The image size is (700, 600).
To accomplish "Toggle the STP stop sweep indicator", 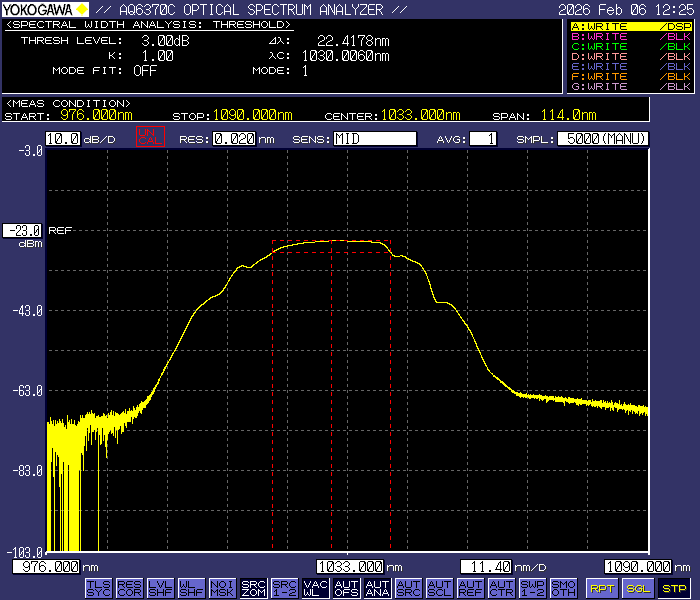I will click(674, 588).
